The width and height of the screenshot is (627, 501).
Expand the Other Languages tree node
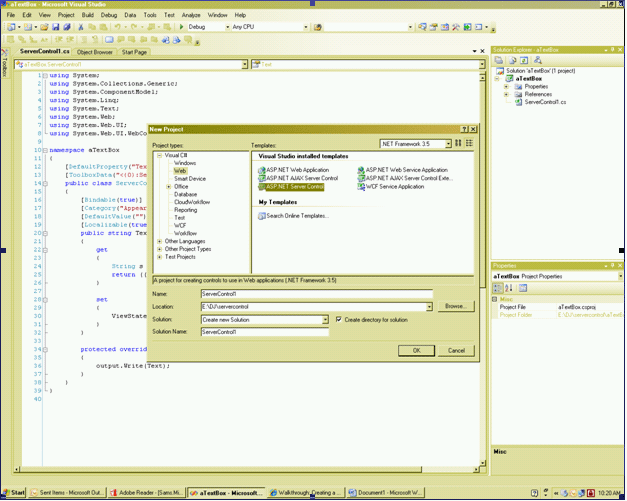160,241
